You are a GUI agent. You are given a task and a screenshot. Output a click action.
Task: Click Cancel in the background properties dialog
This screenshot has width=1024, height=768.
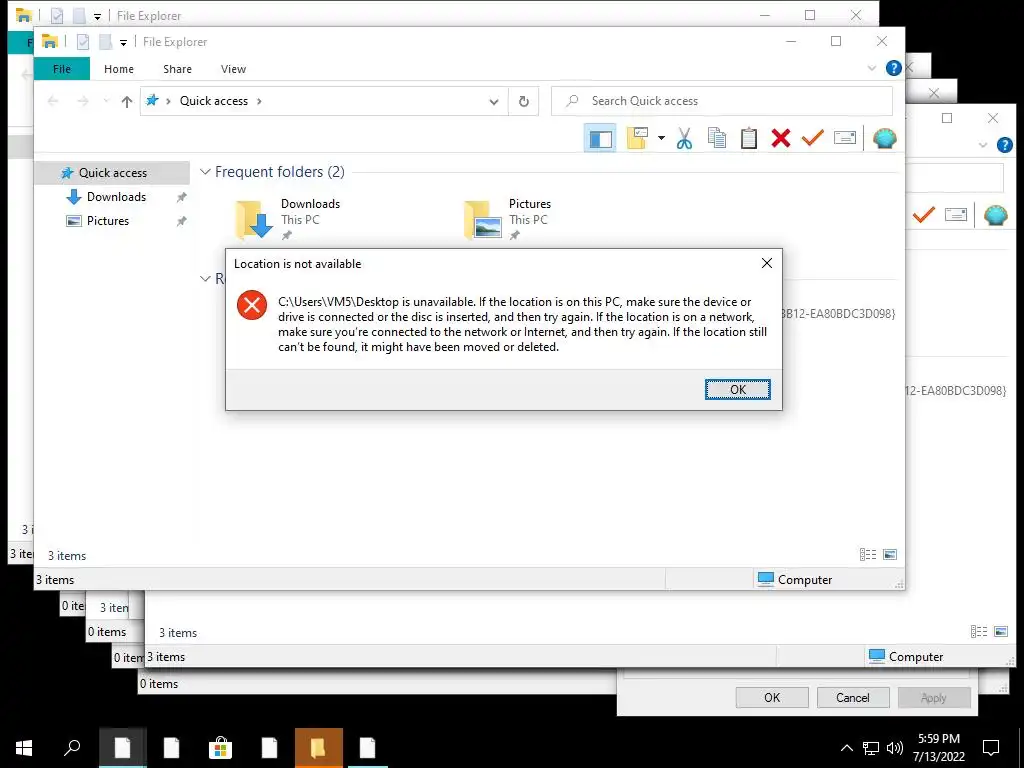tap(852, 697)
